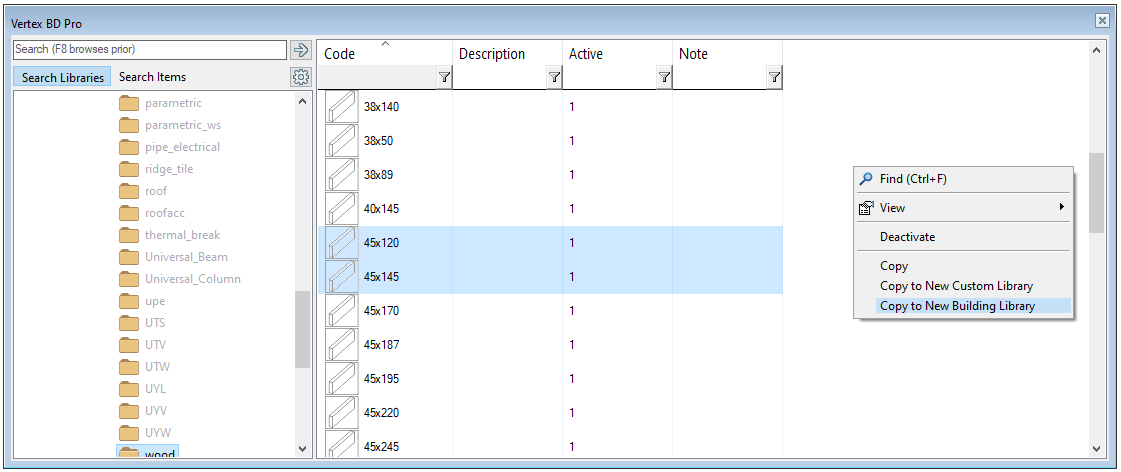Click the Find magnifier icon in menu
The height and width of the screenshot is (472, 1121).
tap(866, 179)
